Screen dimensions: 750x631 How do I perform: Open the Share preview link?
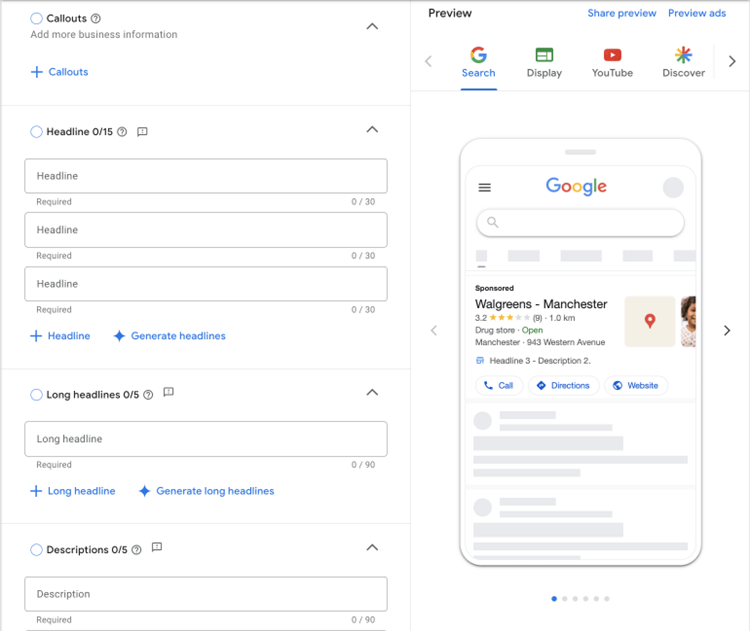[x=622, y=13]
